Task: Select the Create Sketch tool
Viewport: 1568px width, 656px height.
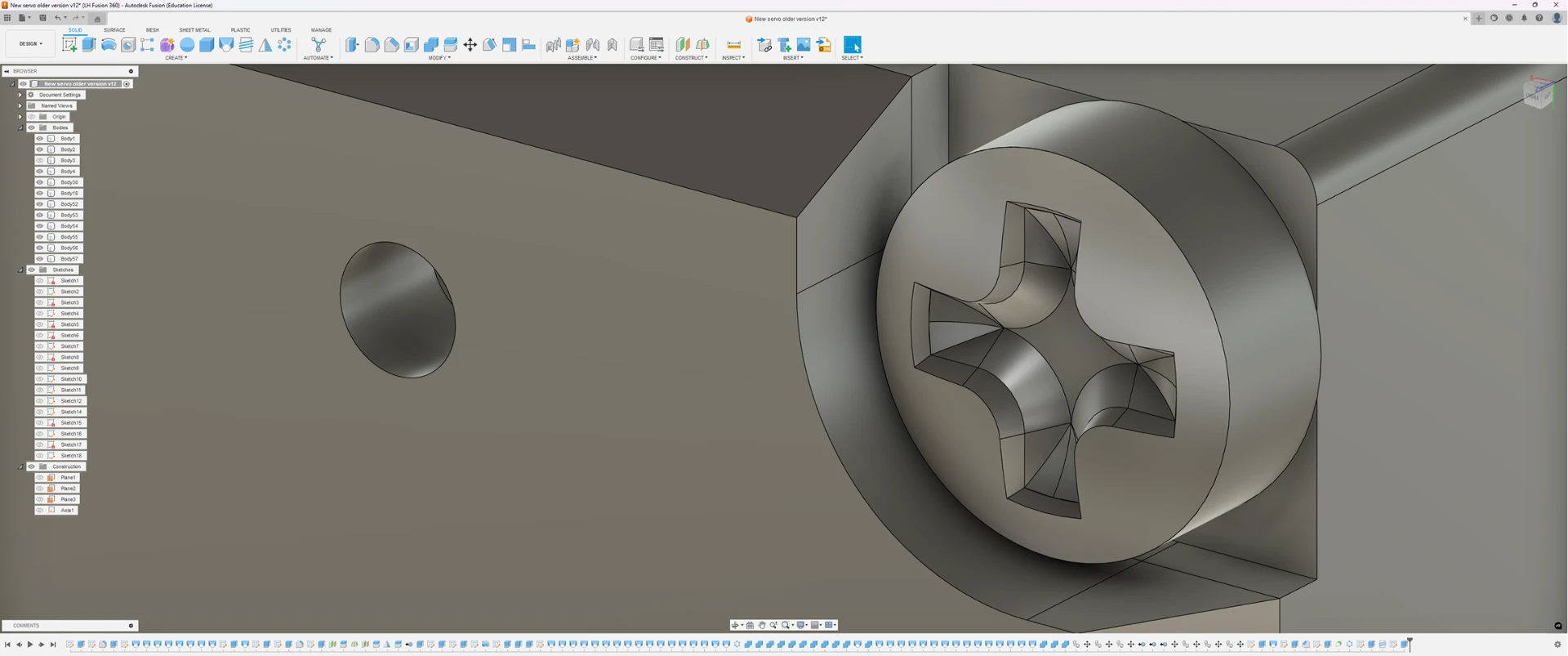Action: coord(69,45)
